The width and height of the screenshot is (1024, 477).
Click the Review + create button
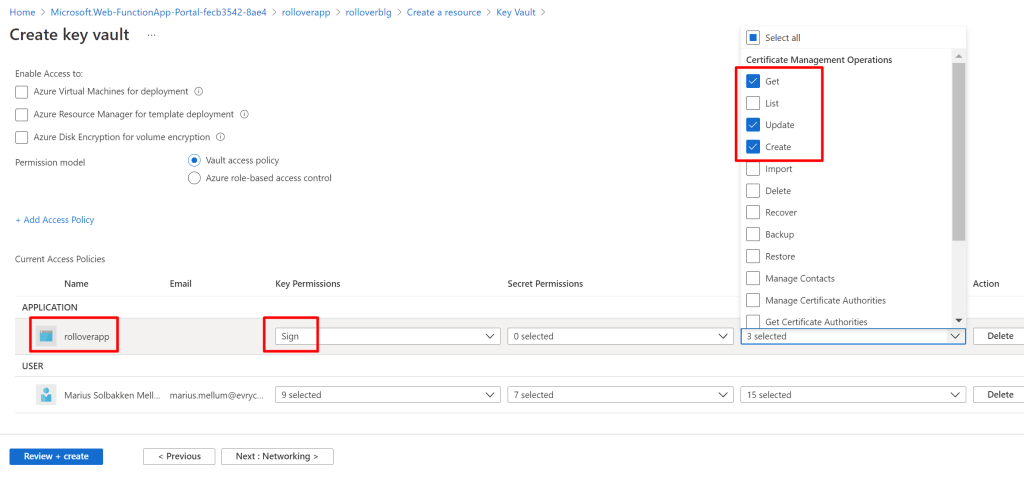point(56,456)
